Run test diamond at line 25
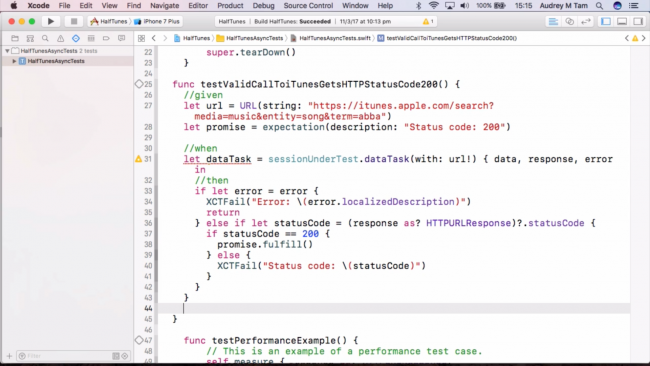Viewport: 650px width, 366px height. pos(139,84)
